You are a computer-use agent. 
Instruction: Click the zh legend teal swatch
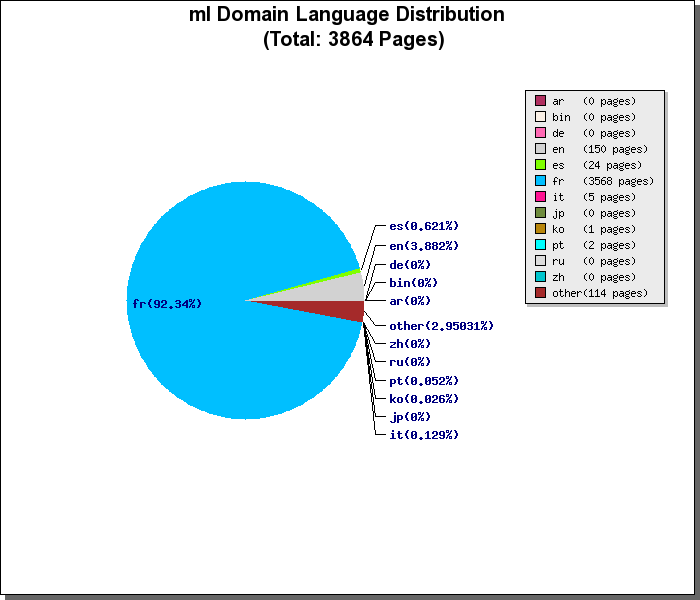[x=540, y=277]
